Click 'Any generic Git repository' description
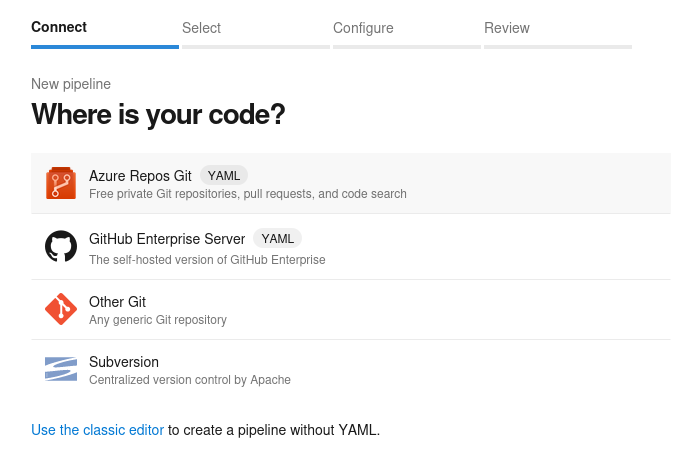673x465 pixels. tap(158, 320)
